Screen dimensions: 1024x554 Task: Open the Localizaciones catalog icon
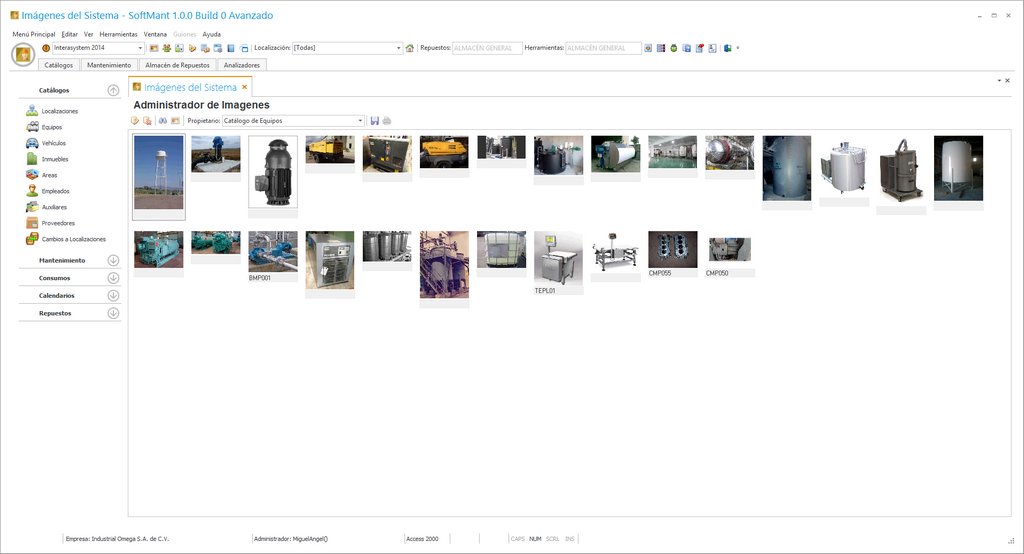pos(33,111)
